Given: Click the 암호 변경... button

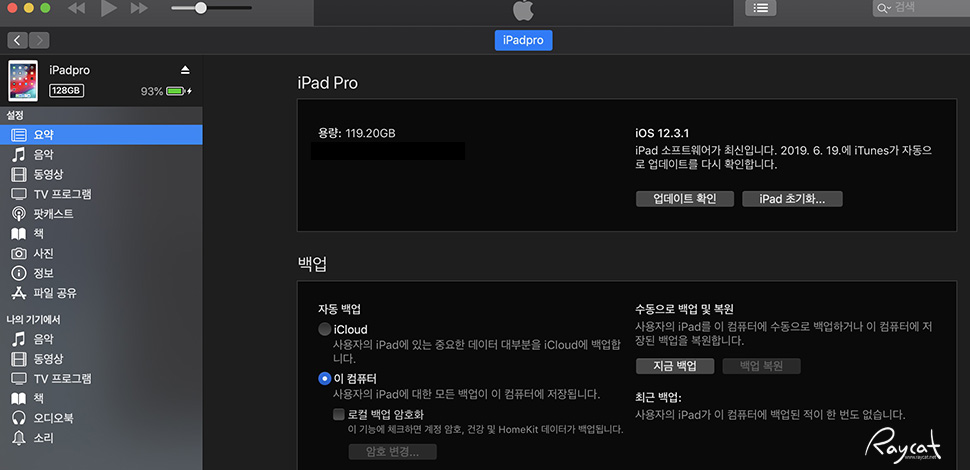Looking at the screenshot, I should [393, 451].
